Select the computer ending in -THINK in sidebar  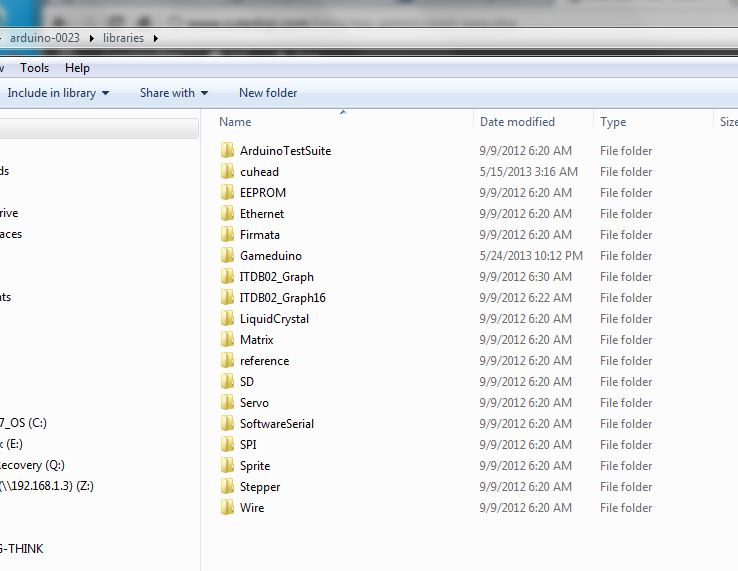pyautogui.click(x=22, y=549)
